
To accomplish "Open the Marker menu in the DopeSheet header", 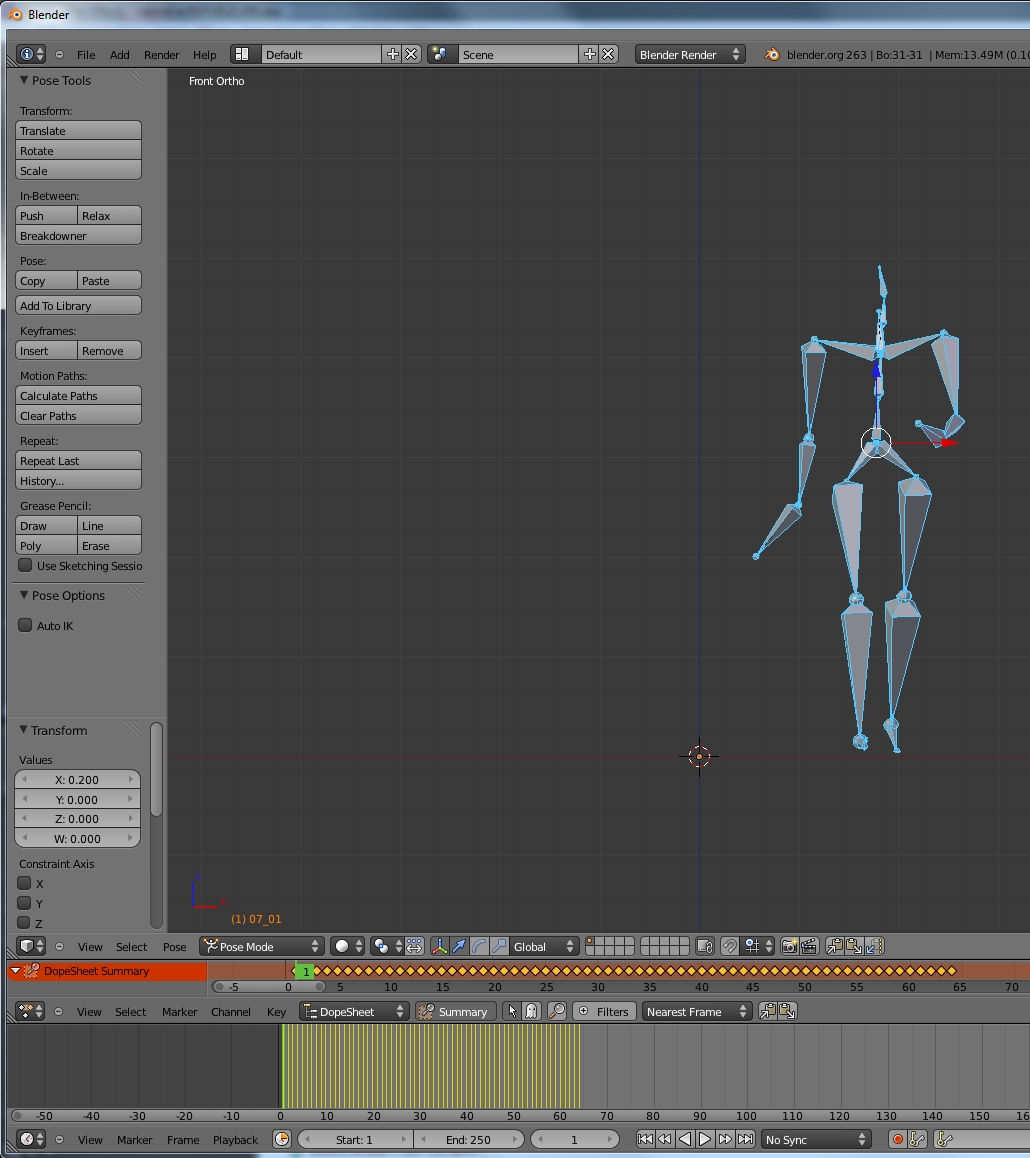I will 179,1011.
